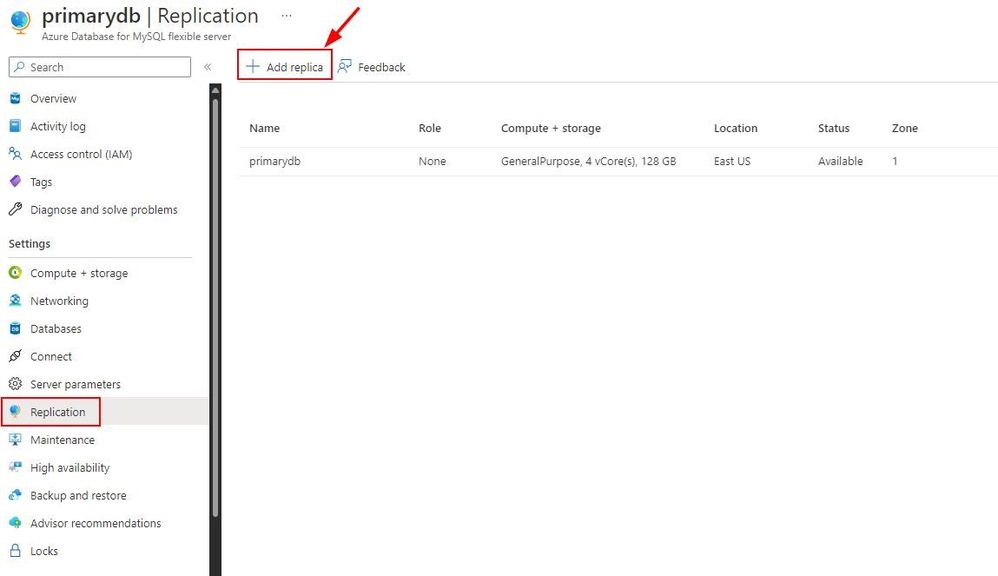Viewport: 998px width, 576px height.
Task: Click the Status column header
Action: (x=833, y=128)
